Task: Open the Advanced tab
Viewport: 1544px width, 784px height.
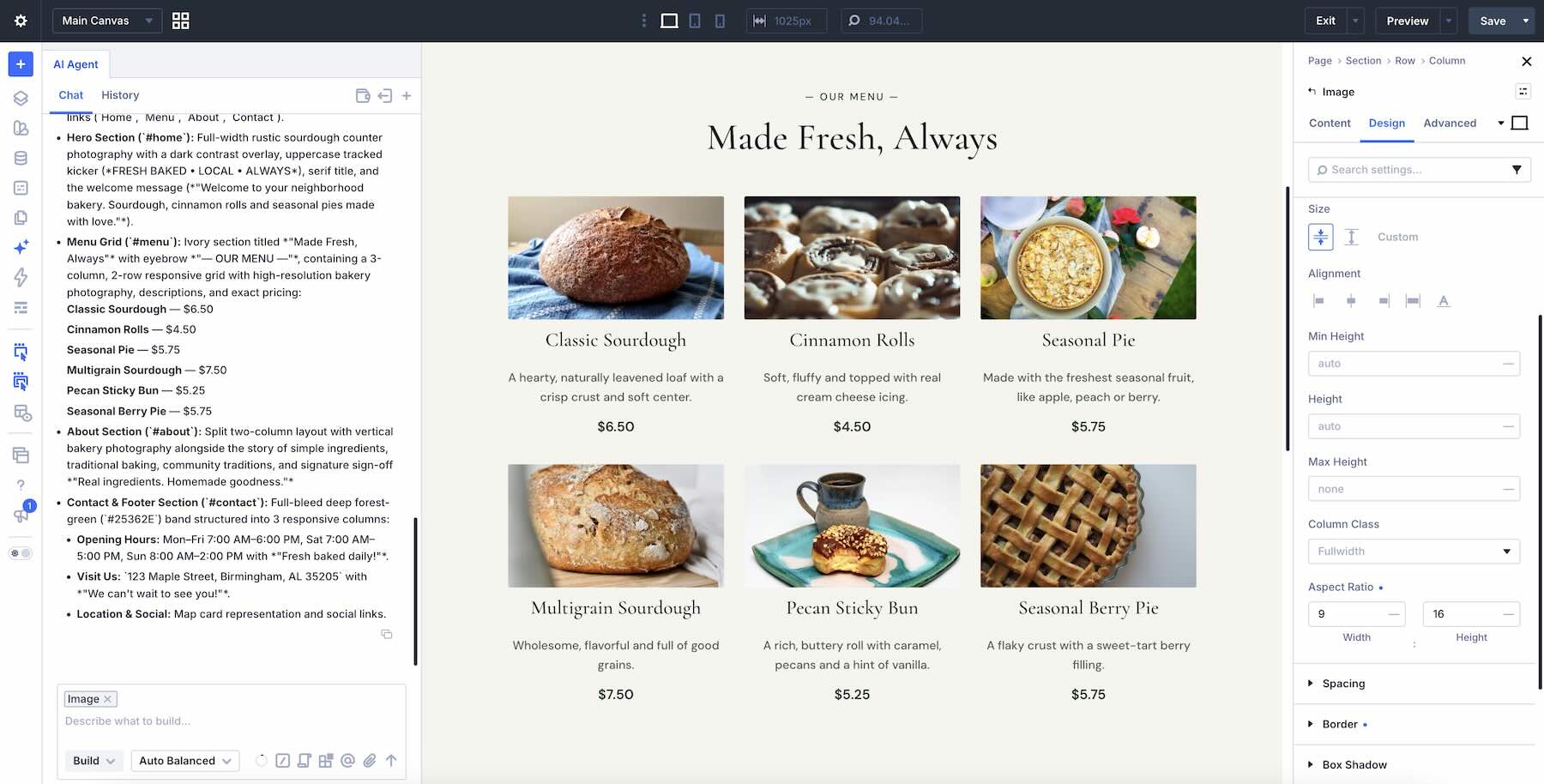Action: coord(1450,124)
